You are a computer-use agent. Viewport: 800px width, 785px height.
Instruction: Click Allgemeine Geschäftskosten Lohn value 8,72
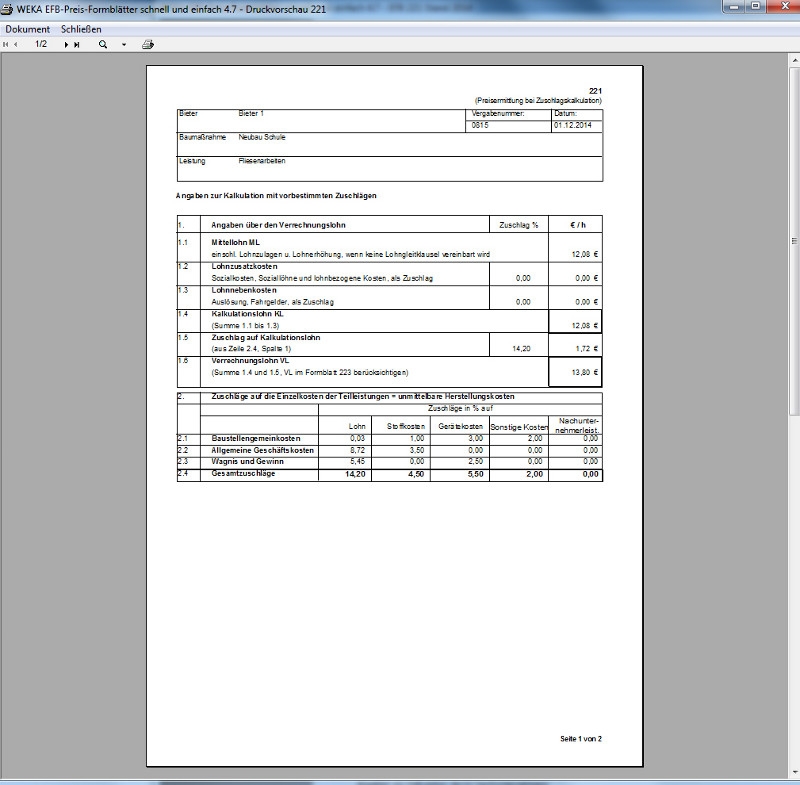click(357, 450)
